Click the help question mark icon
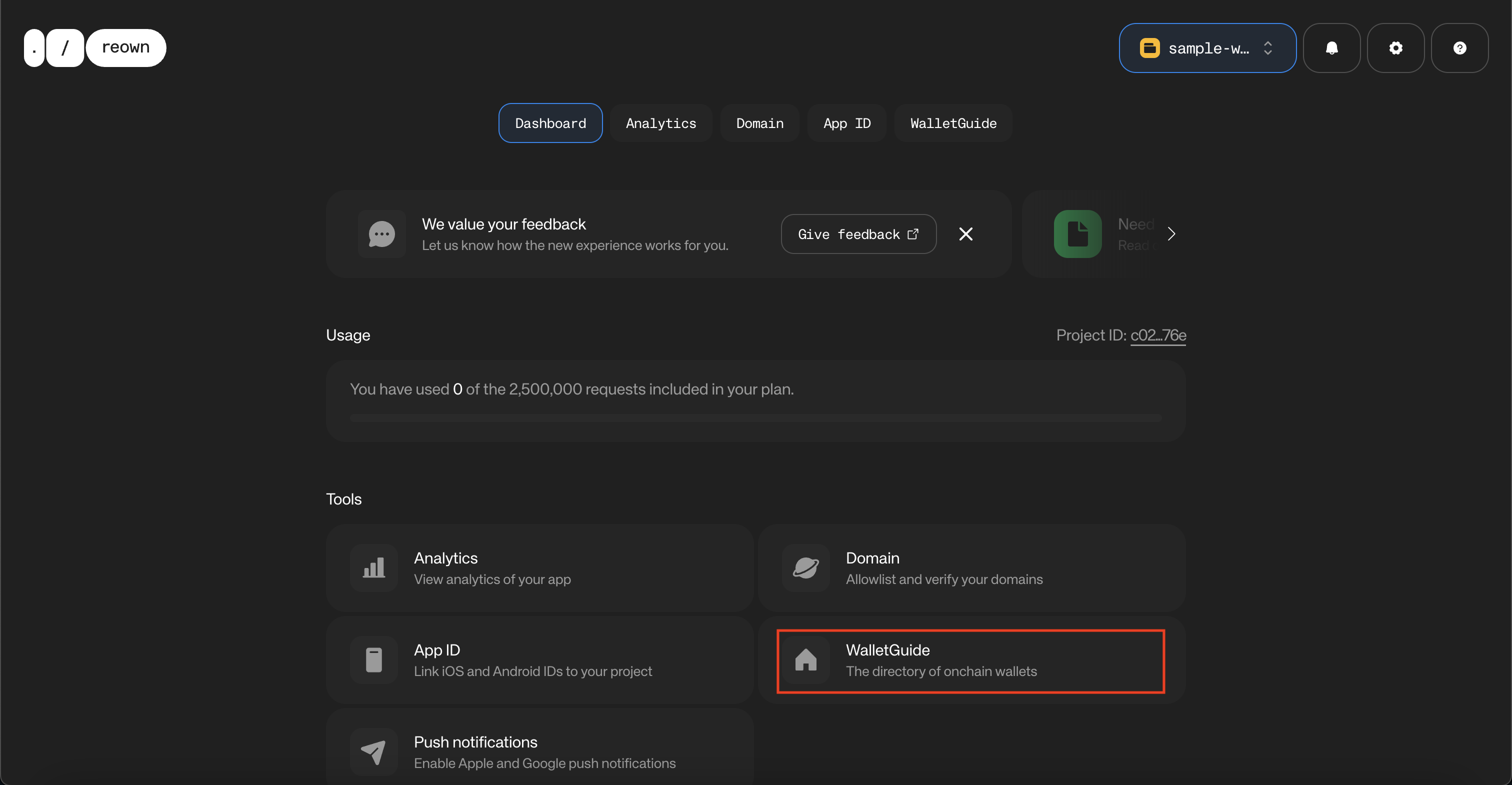This screenshot has width=1512, height=785. point(1459,48)
